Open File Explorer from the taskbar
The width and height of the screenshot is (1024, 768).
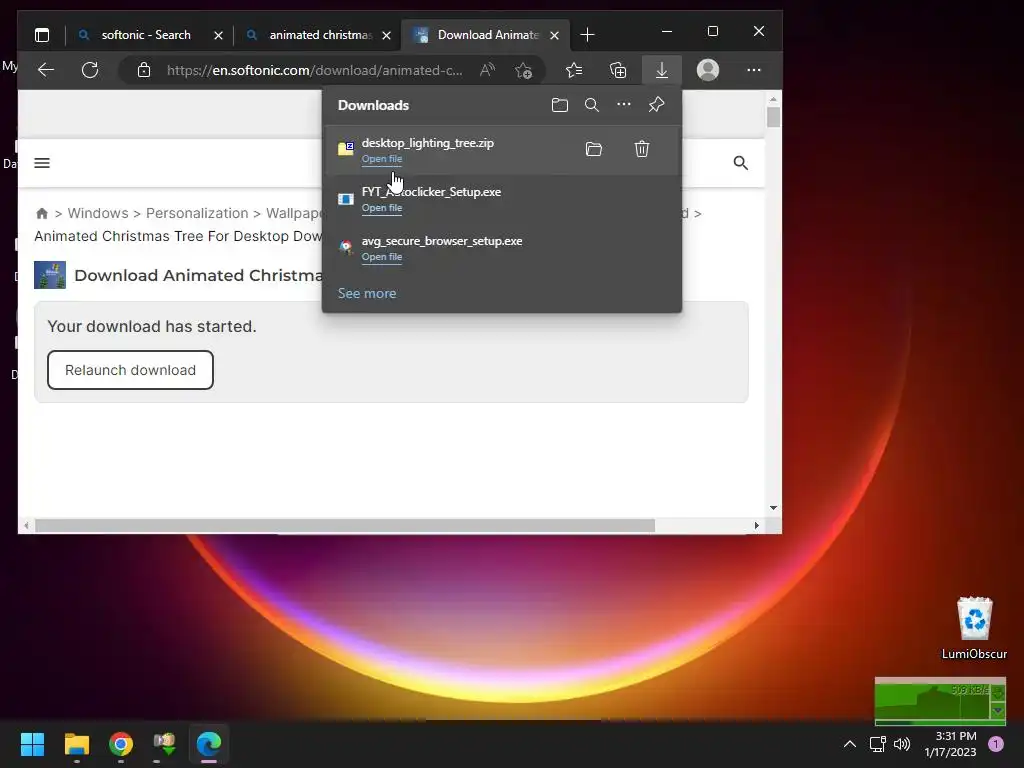[76, 744]
